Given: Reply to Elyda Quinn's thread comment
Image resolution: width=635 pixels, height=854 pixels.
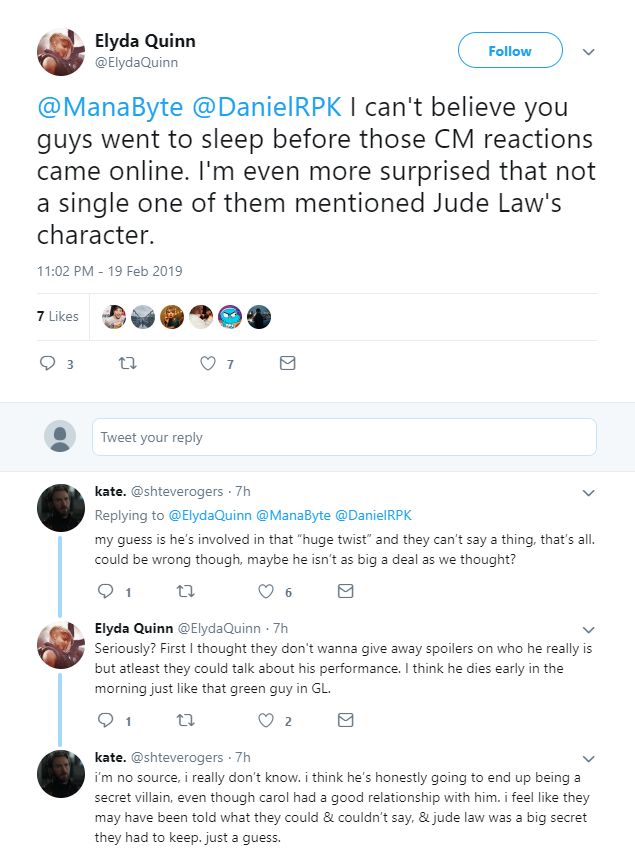Looking at the screenshot, I should 106,720.
